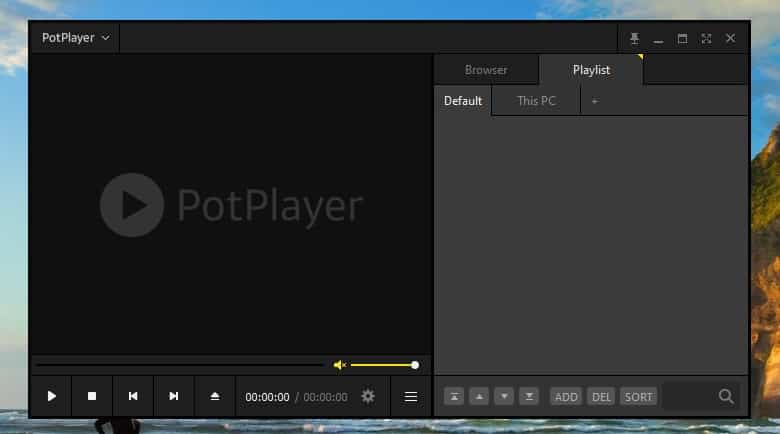Switch to the Browser tab
This screenshot has width=780, height=434.
(486, 70)
